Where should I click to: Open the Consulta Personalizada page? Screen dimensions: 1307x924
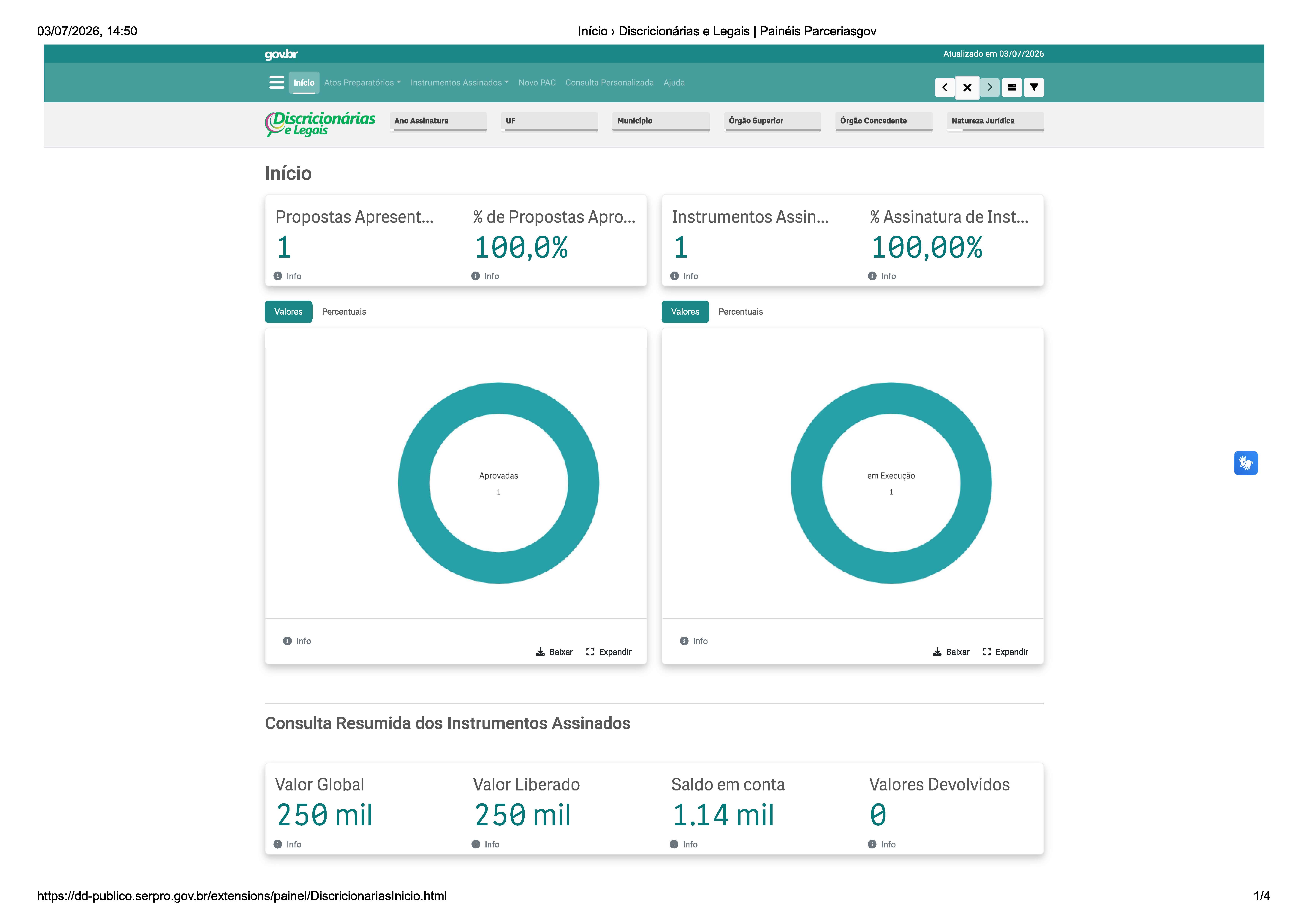coord(610,83)
